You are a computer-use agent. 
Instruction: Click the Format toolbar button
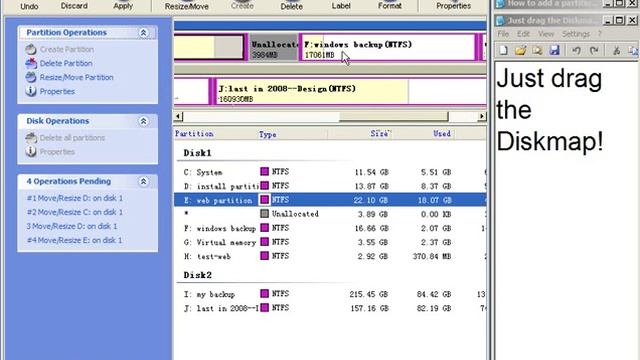(389, 6)
